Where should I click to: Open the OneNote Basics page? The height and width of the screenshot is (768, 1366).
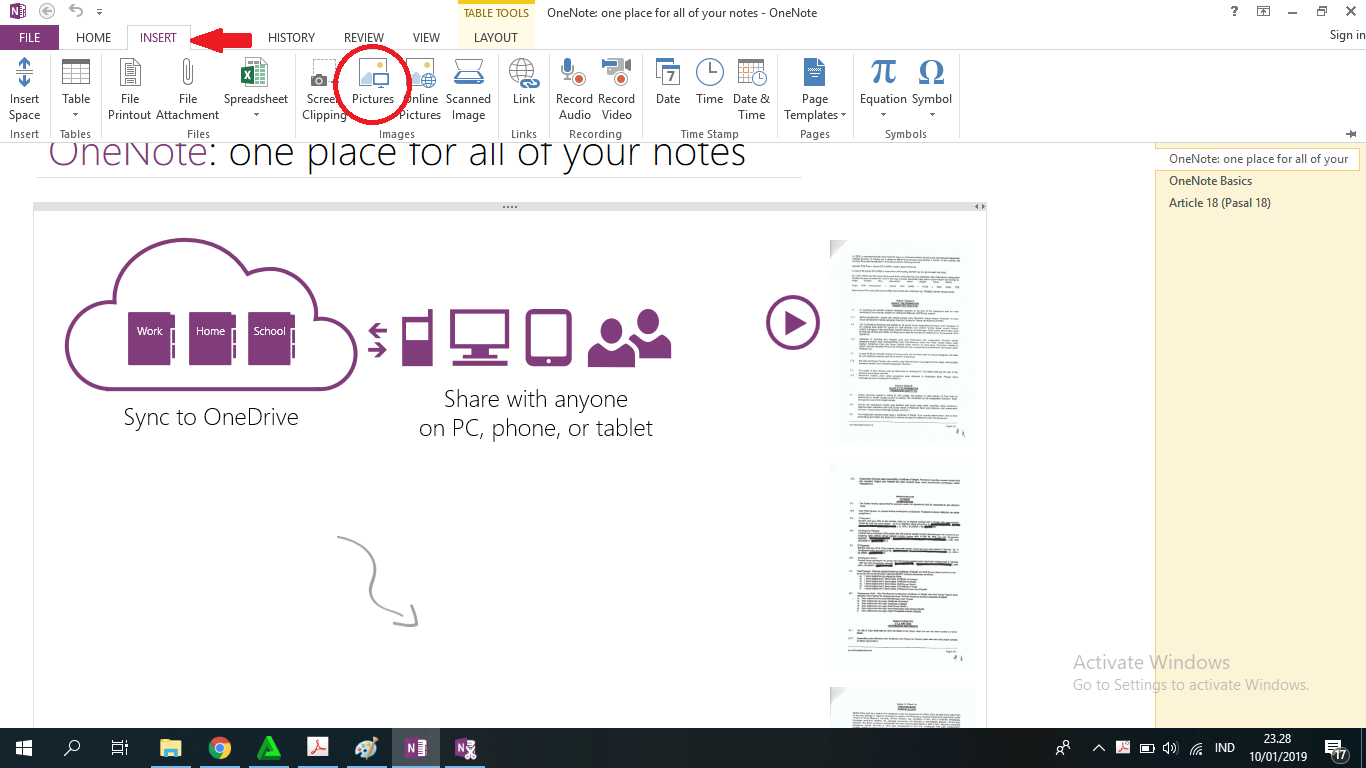pyautogui.click(x=1210, y=181)
